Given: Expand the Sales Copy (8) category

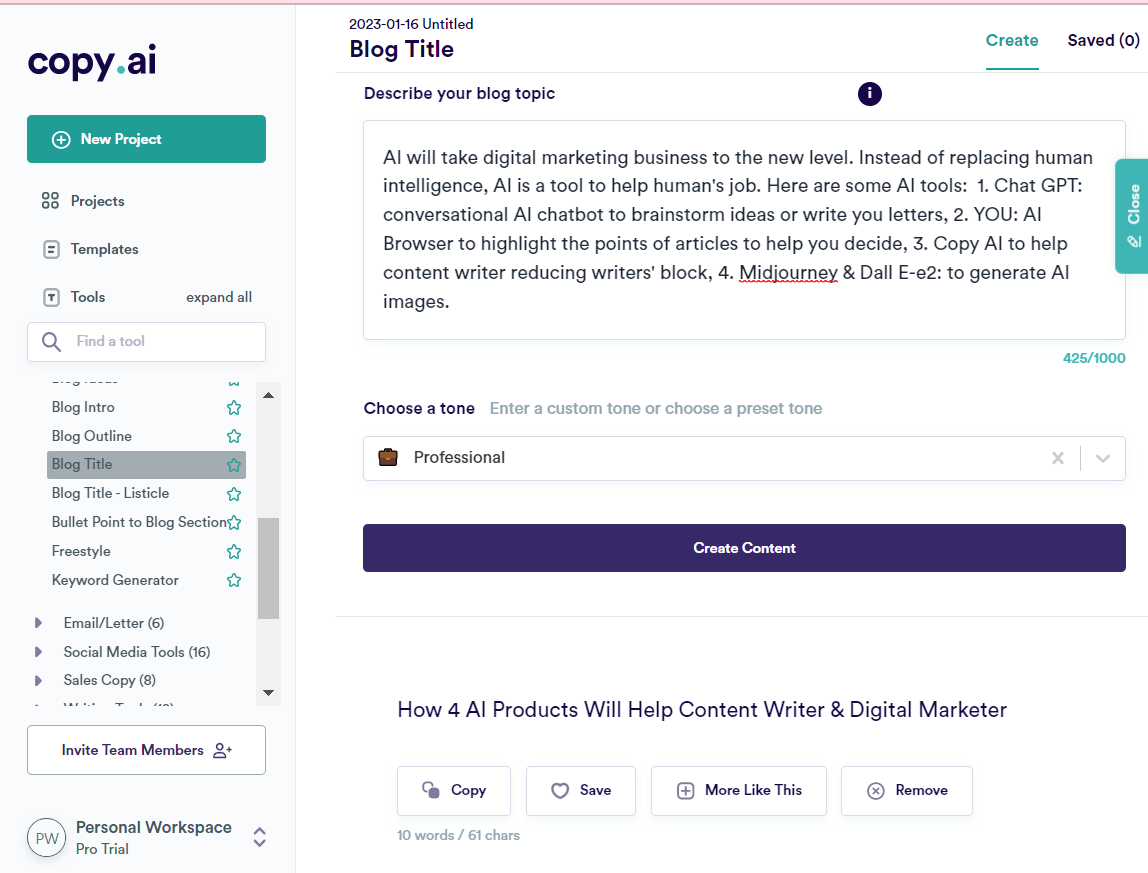Looking at the screenshot, I should tap(38, 680).
